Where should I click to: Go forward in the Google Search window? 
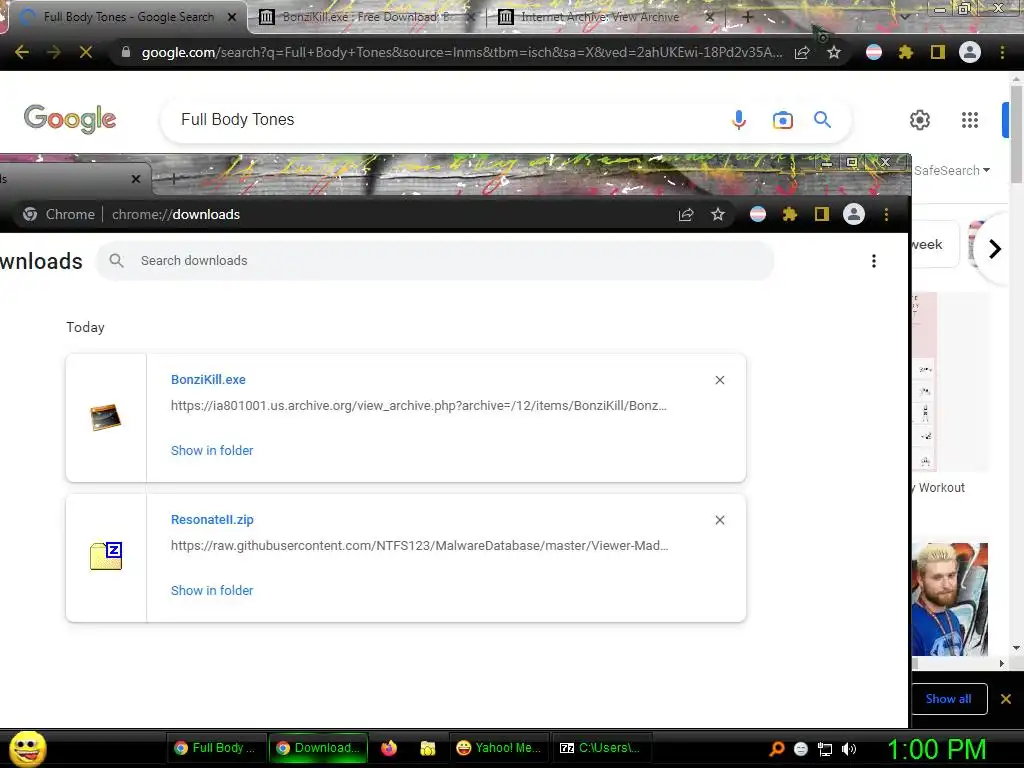[54, 52]
